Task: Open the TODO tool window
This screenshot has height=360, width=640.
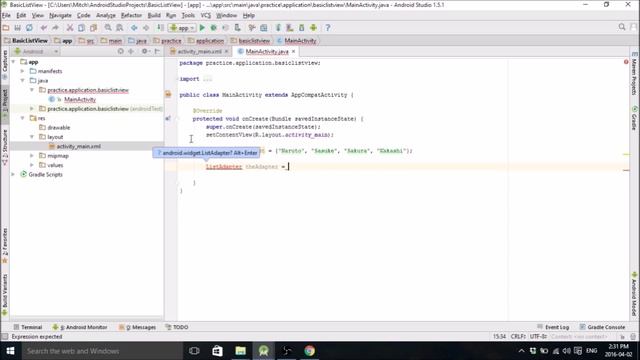Action: click(x=177, y=327)
